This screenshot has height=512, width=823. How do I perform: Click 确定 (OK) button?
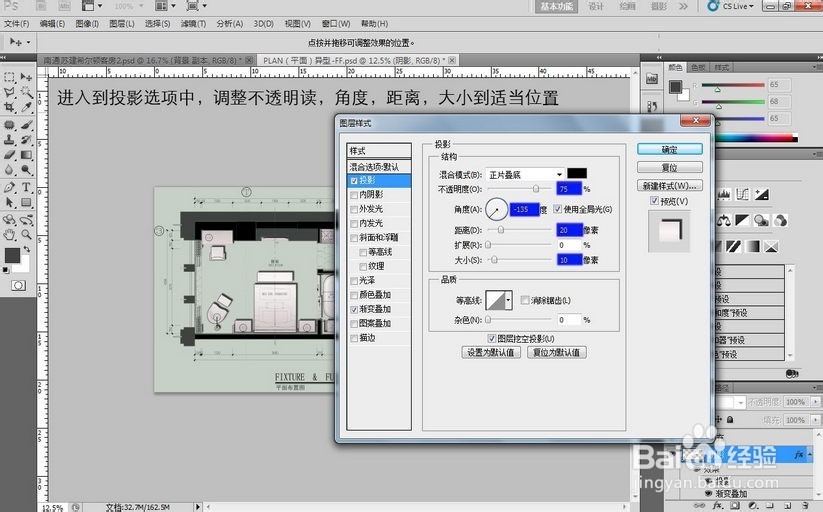pos(670,150)
